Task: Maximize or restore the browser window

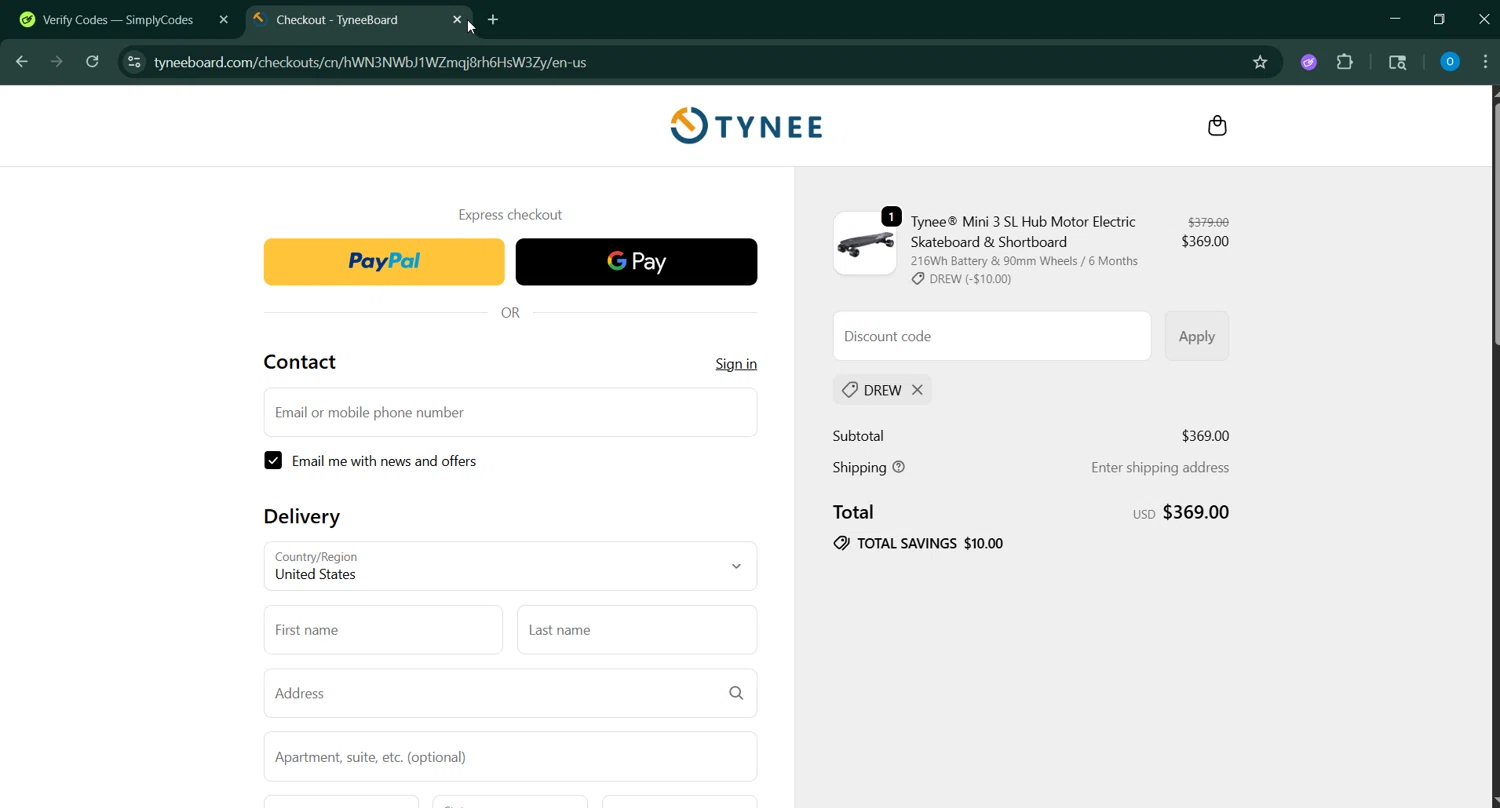Action: pos(1439,19)
